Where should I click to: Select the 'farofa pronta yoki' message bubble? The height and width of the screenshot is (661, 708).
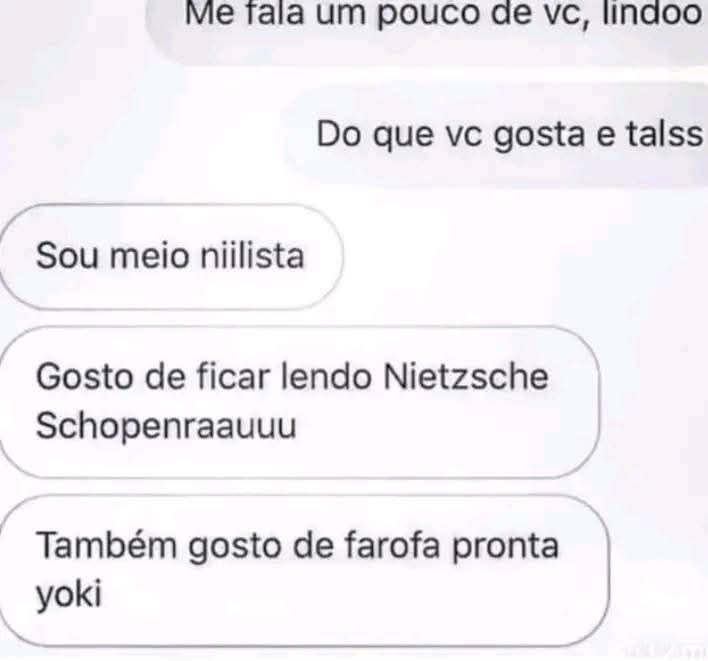304,571
